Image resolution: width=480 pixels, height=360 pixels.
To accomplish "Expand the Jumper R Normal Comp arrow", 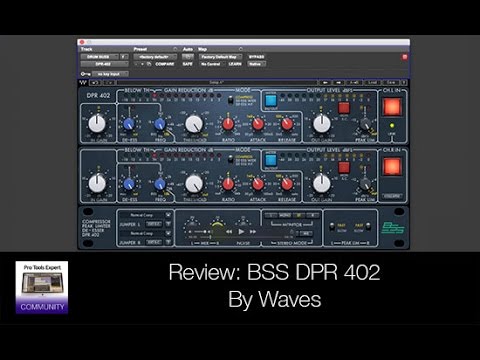I will [x=168, y=233].
